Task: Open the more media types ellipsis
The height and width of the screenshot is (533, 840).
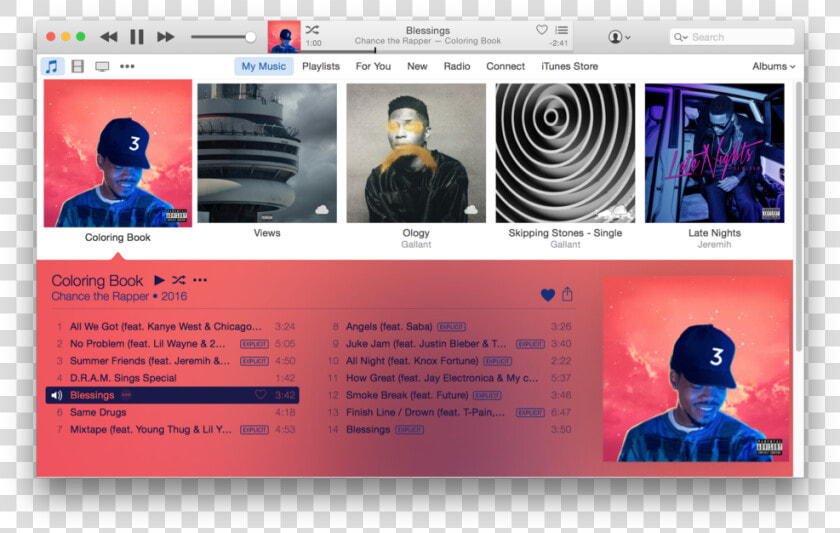Action: point(127,66)
